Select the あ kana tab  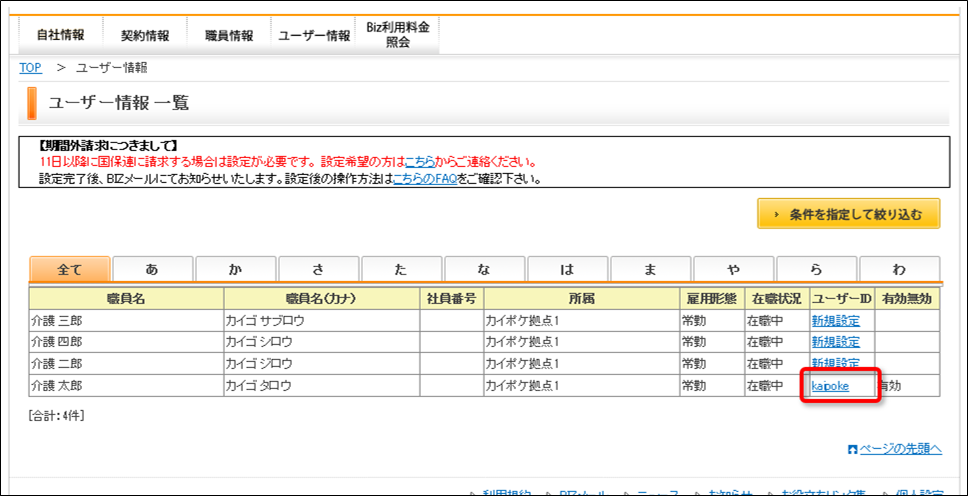coord(152,270)
